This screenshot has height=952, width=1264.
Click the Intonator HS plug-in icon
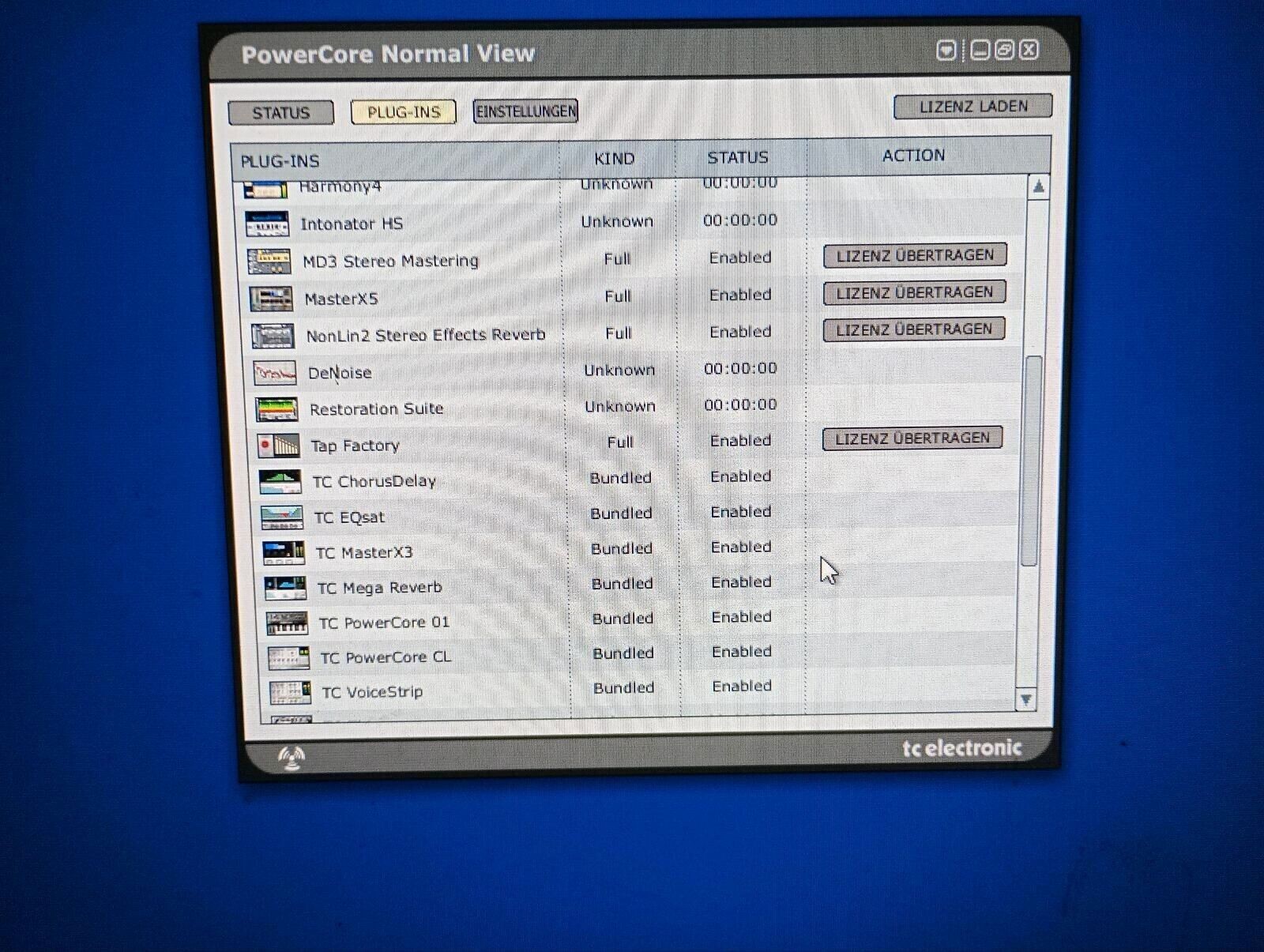(267, 224)
